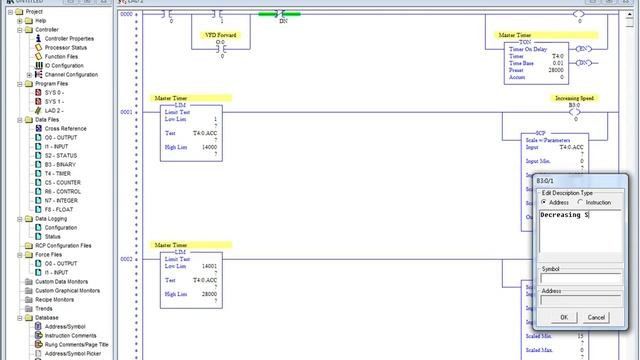Select the TON Timer On Delay block
The image size is (640, 360).
[536, 63]
